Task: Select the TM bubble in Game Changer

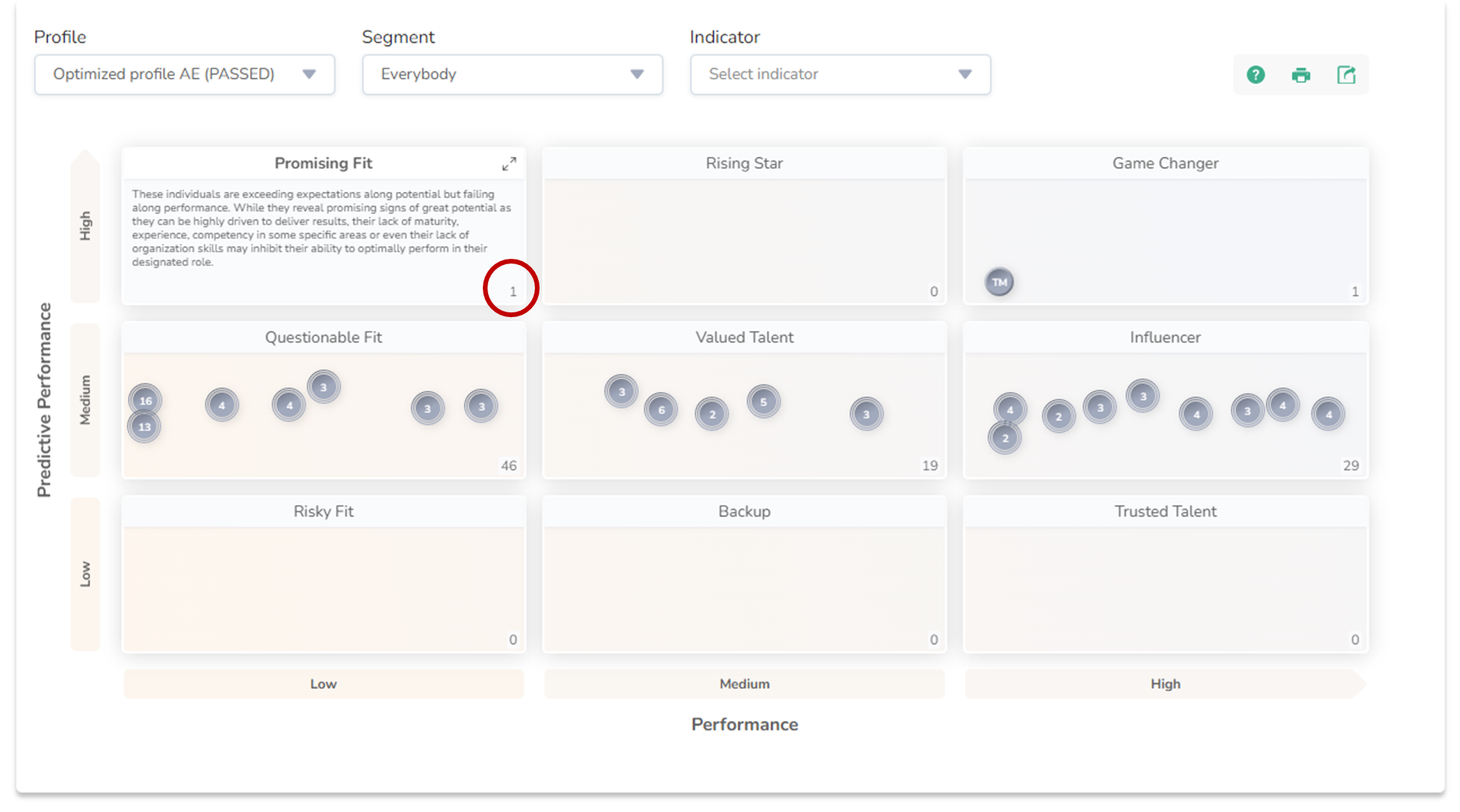Action: point(999,282)
